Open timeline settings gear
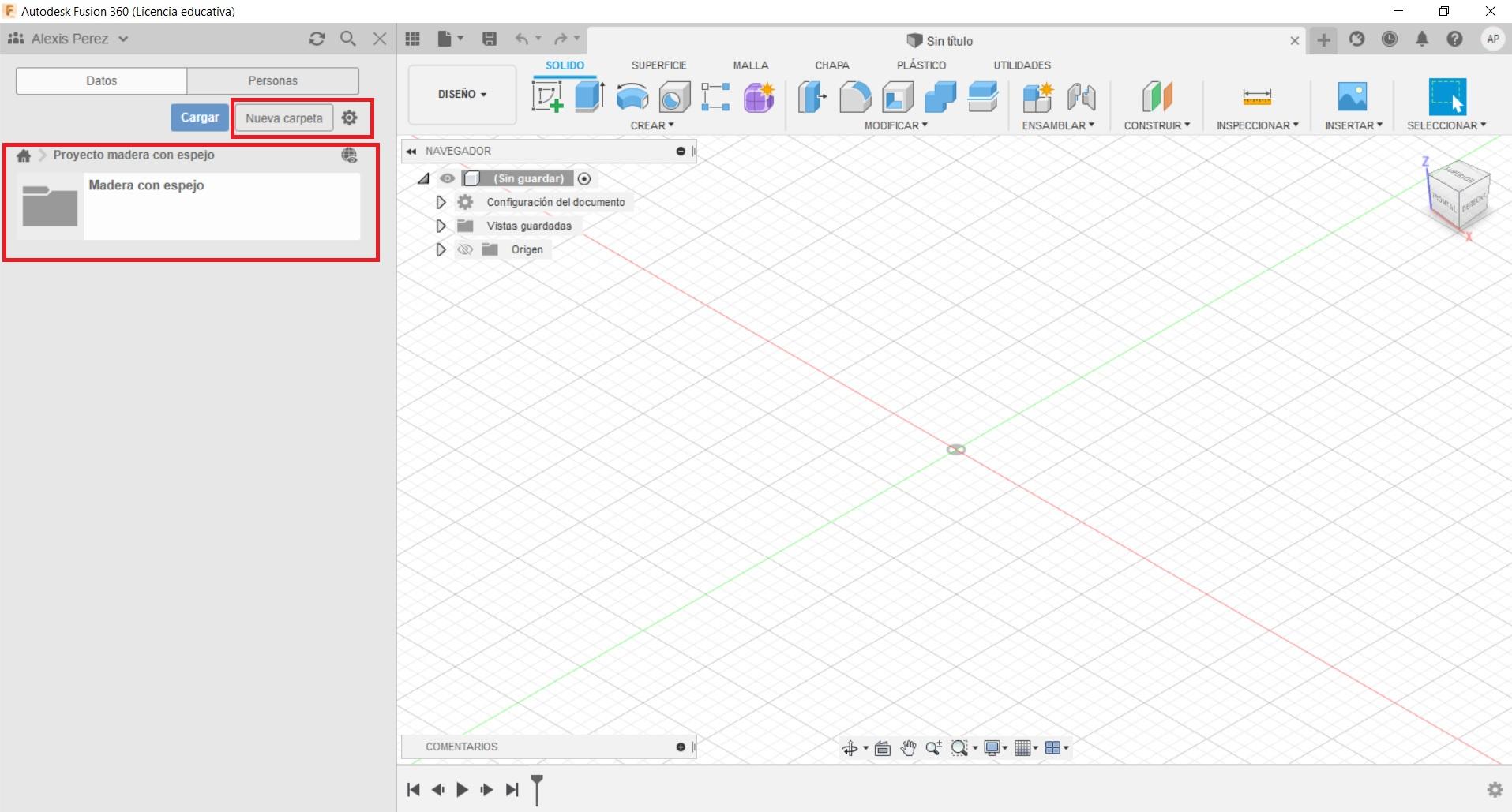 pyautogui.click(x=1495, y=789)
